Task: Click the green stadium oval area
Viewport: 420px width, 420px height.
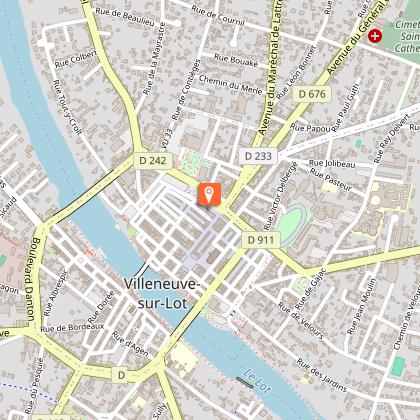Action: [x=291, y=224]
